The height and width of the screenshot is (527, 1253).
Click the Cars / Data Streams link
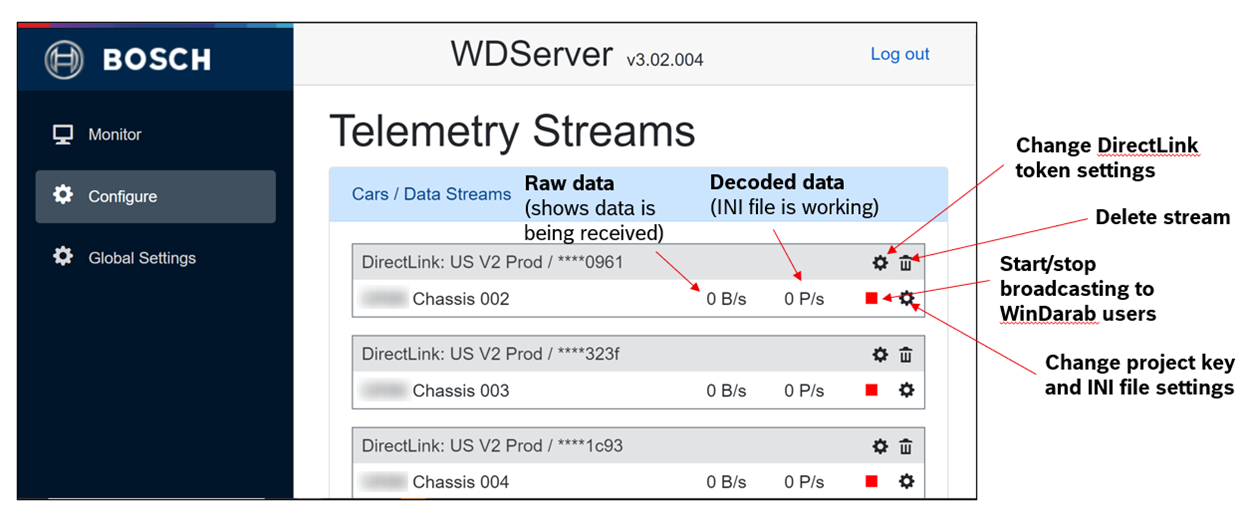[x=431, y=194]
